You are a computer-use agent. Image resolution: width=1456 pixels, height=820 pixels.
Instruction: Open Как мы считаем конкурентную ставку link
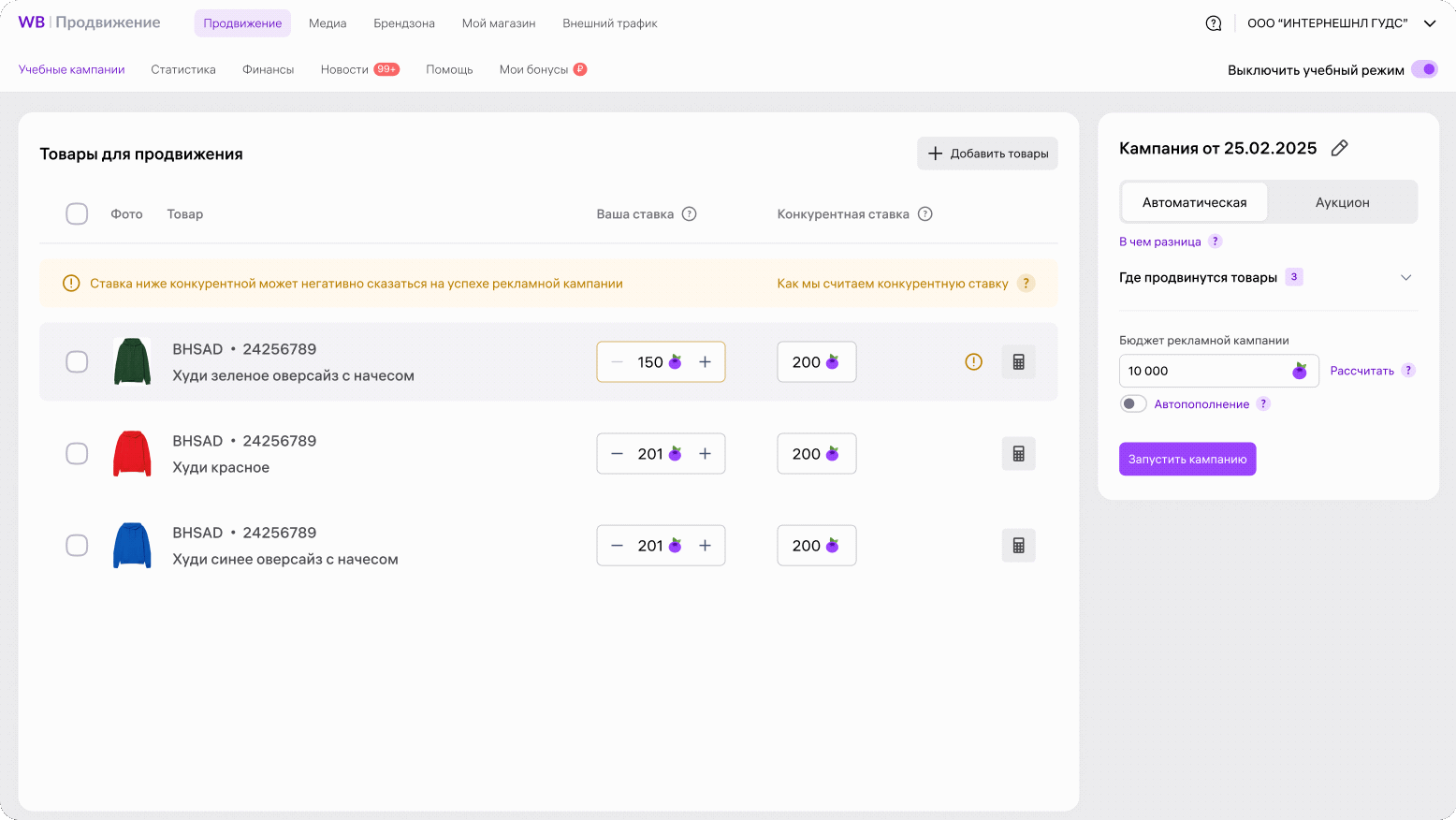click(x=893, y=284)
